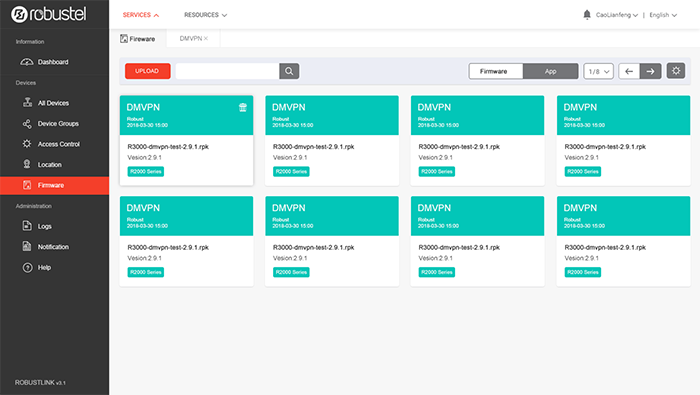Click the Access Control gear icon
Screen dimensions: 700x395
[x=27, y=144]
